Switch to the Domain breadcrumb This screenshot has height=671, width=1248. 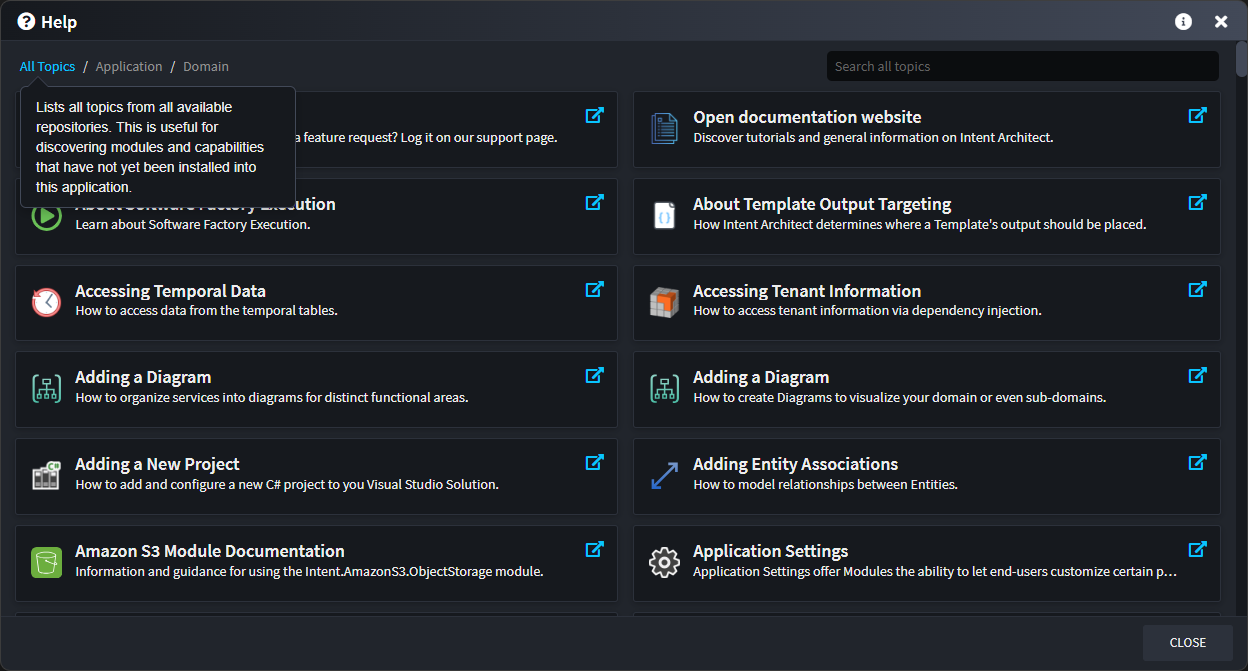tap(206, 67)
